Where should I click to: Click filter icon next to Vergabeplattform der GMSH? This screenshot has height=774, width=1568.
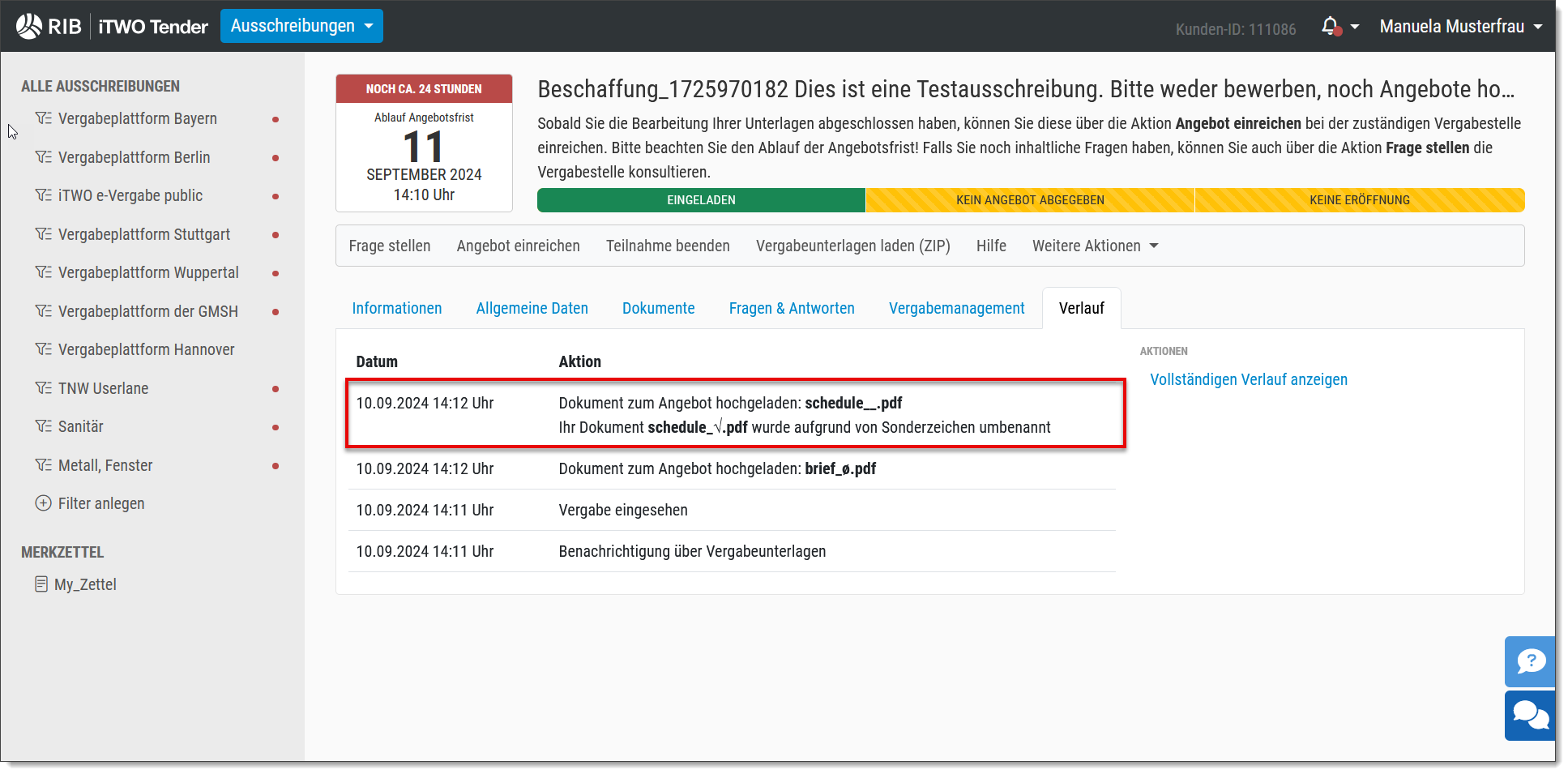tap(44, 311)
